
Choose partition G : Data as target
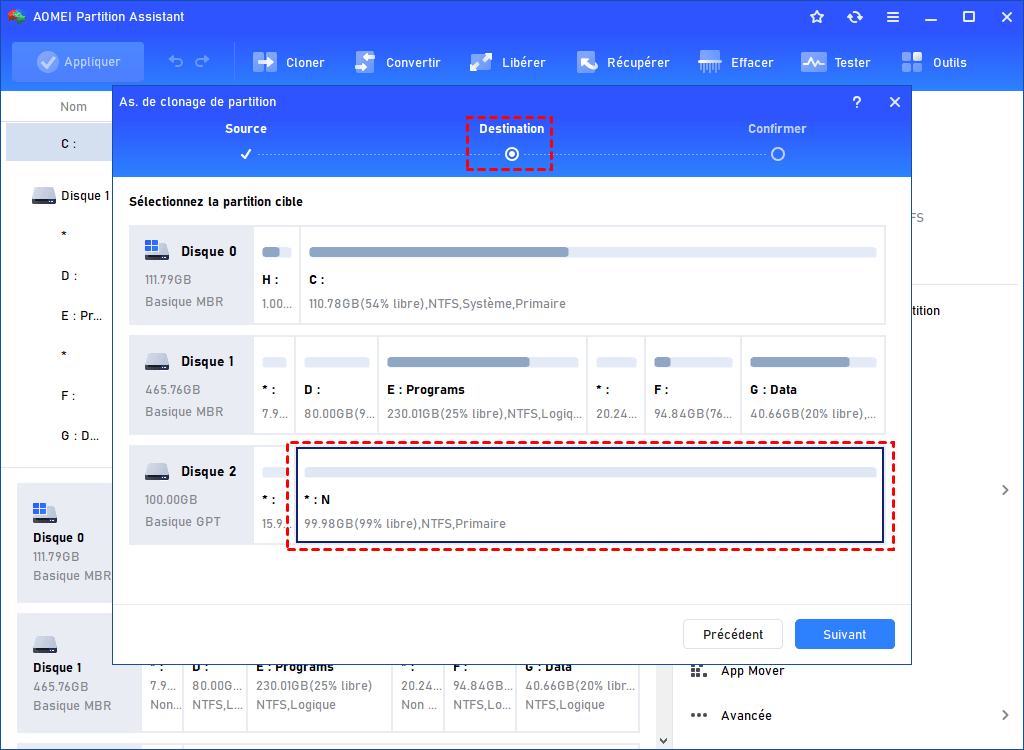pos(813,385)
